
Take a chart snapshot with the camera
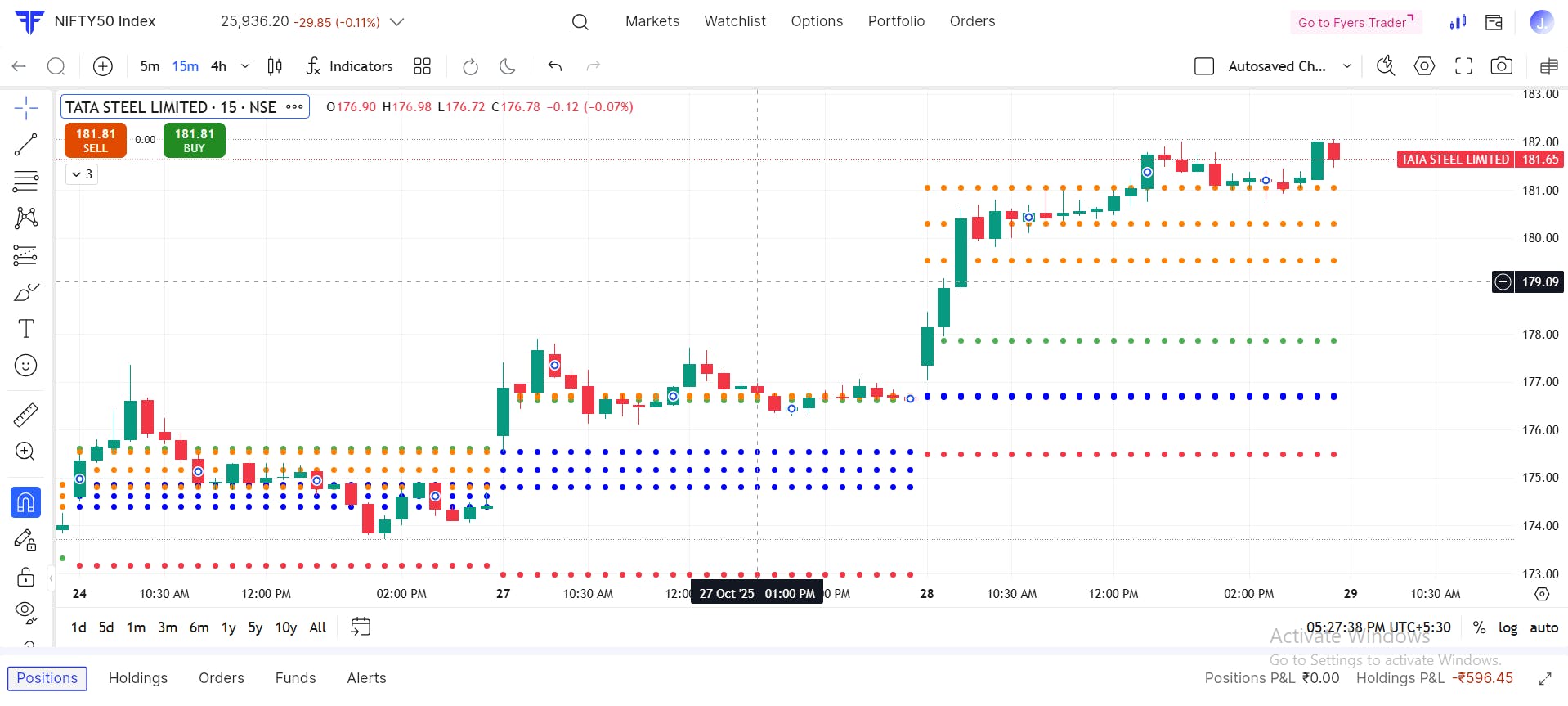click(1502, 66)
